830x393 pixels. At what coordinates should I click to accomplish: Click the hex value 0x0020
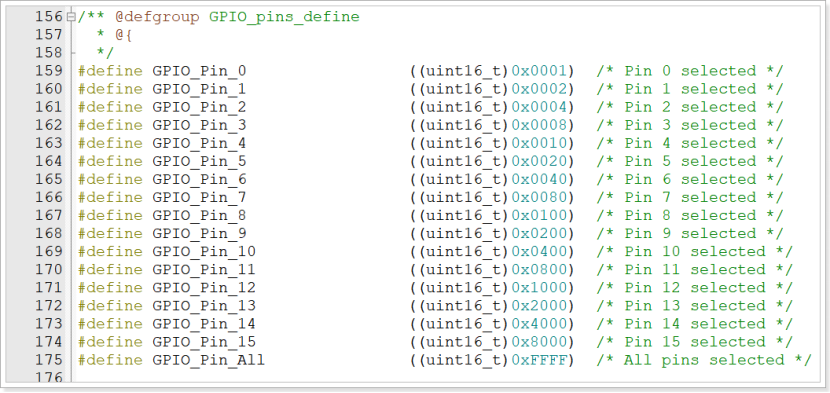tap(539, 161)
